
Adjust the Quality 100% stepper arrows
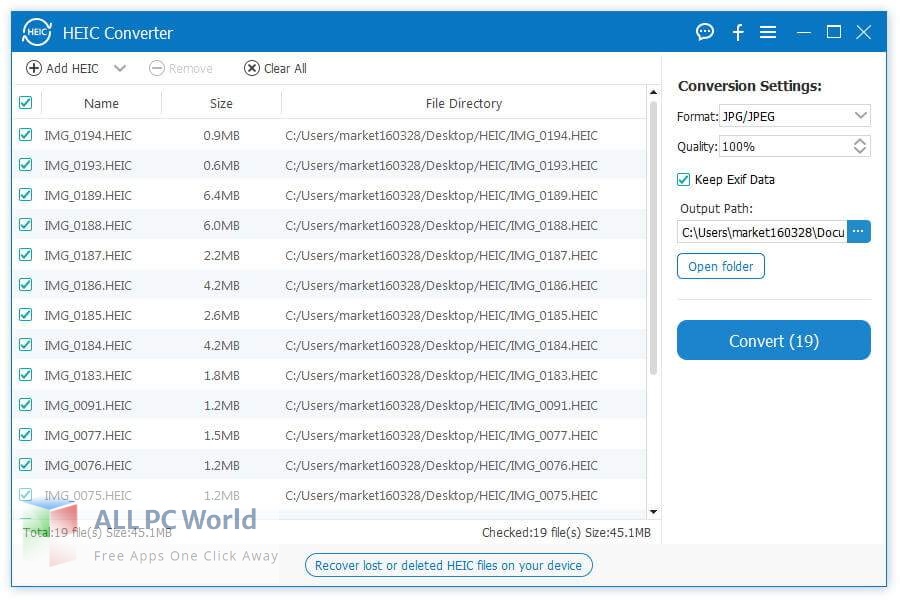tap(860, 146)
